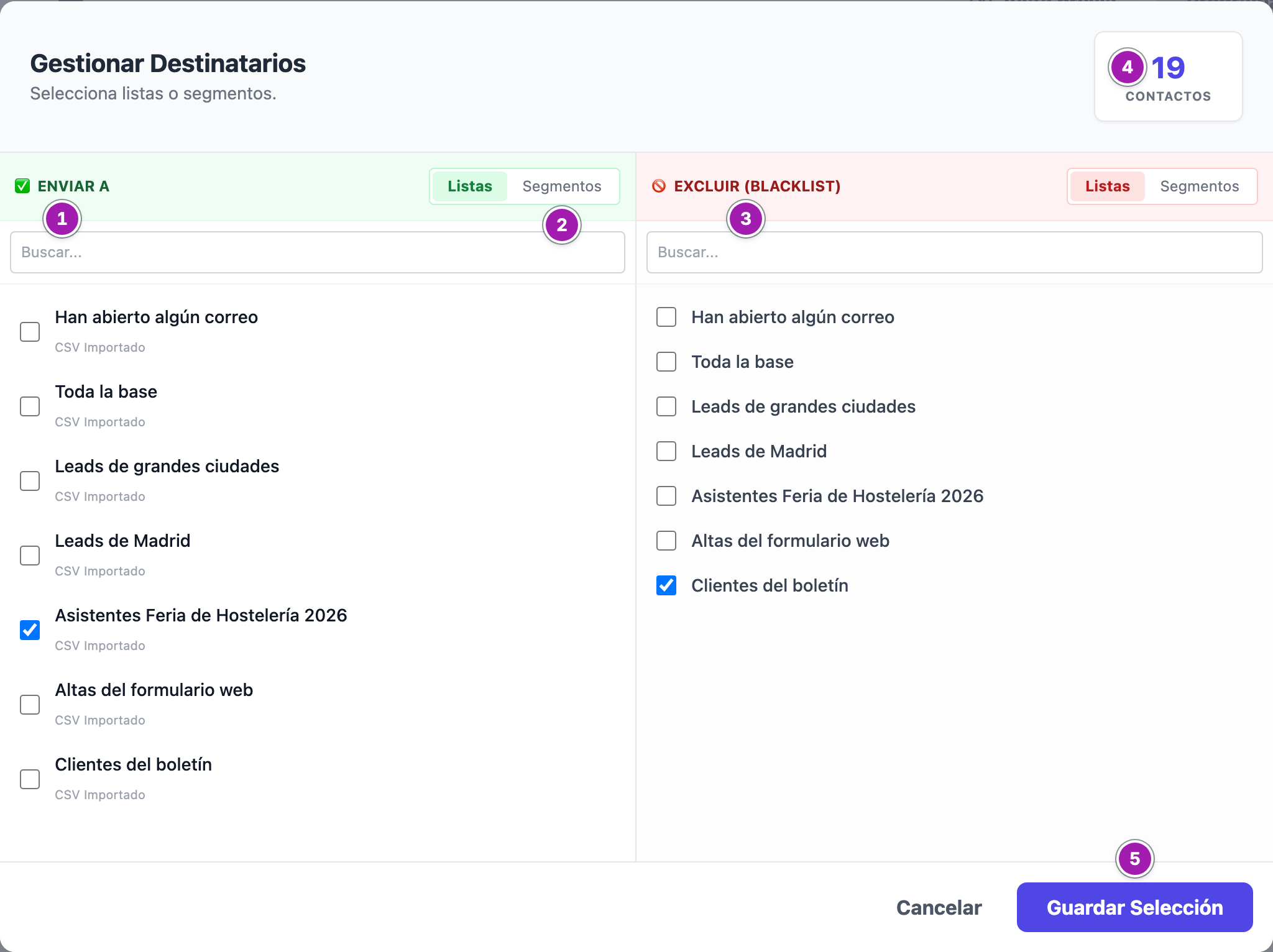Click the green checkmark icon beside ENVIAR A
Screen dimensions: 1273x952
tap(22, 186)
